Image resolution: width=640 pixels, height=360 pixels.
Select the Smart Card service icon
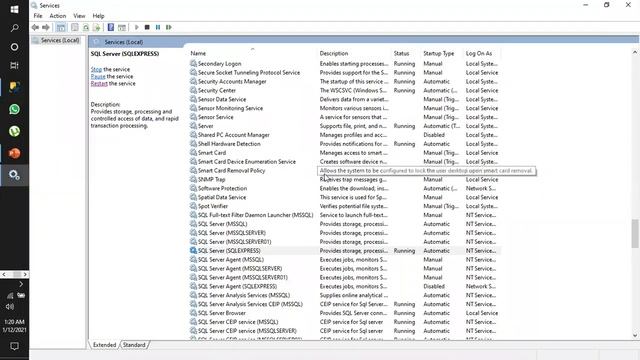tap(193, 153)
